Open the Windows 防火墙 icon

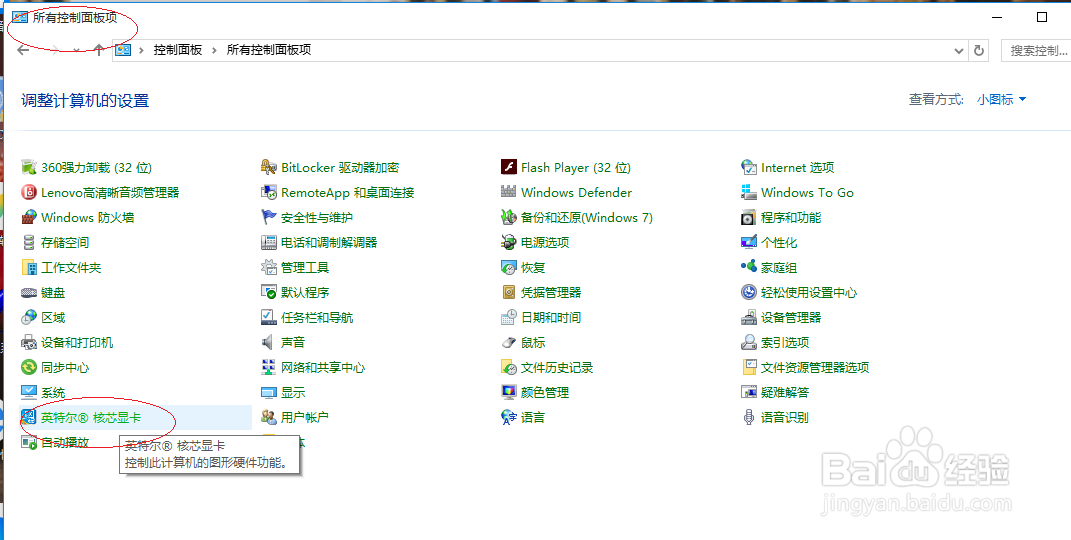(x=29, y=218)
